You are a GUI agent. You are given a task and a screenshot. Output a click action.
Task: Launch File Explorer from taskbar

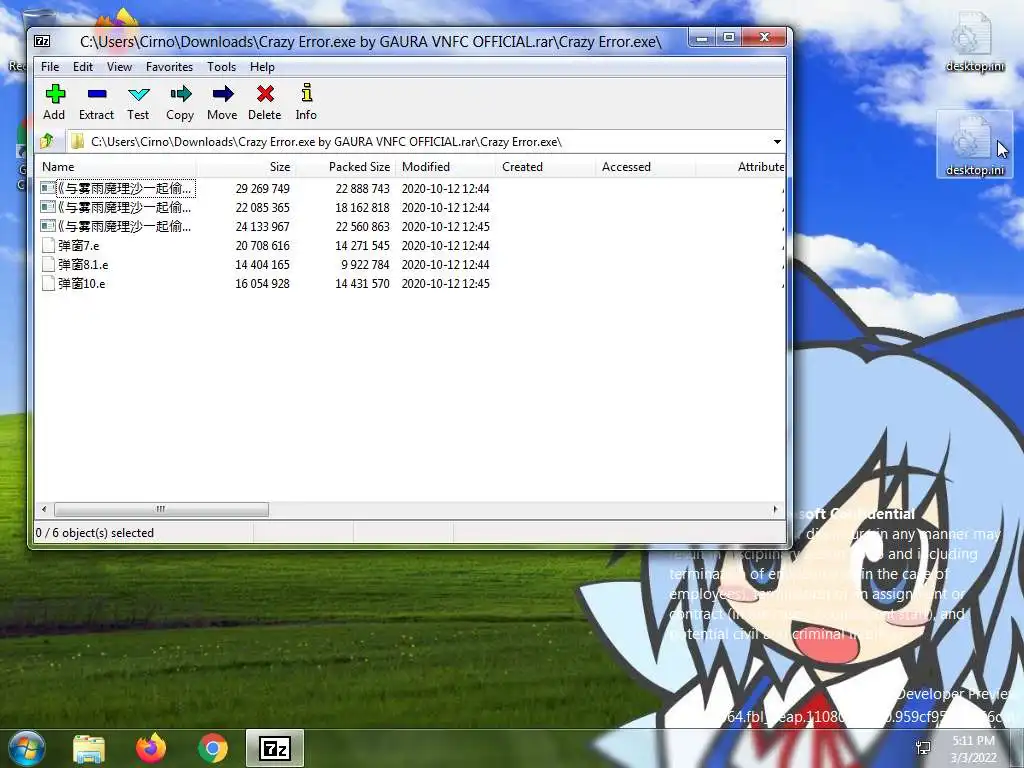(x=89, y=748)
